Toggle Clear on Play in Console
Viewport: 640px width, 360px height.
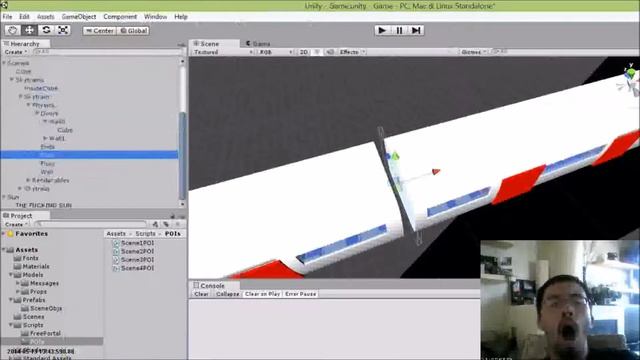[x=262, y=294]
